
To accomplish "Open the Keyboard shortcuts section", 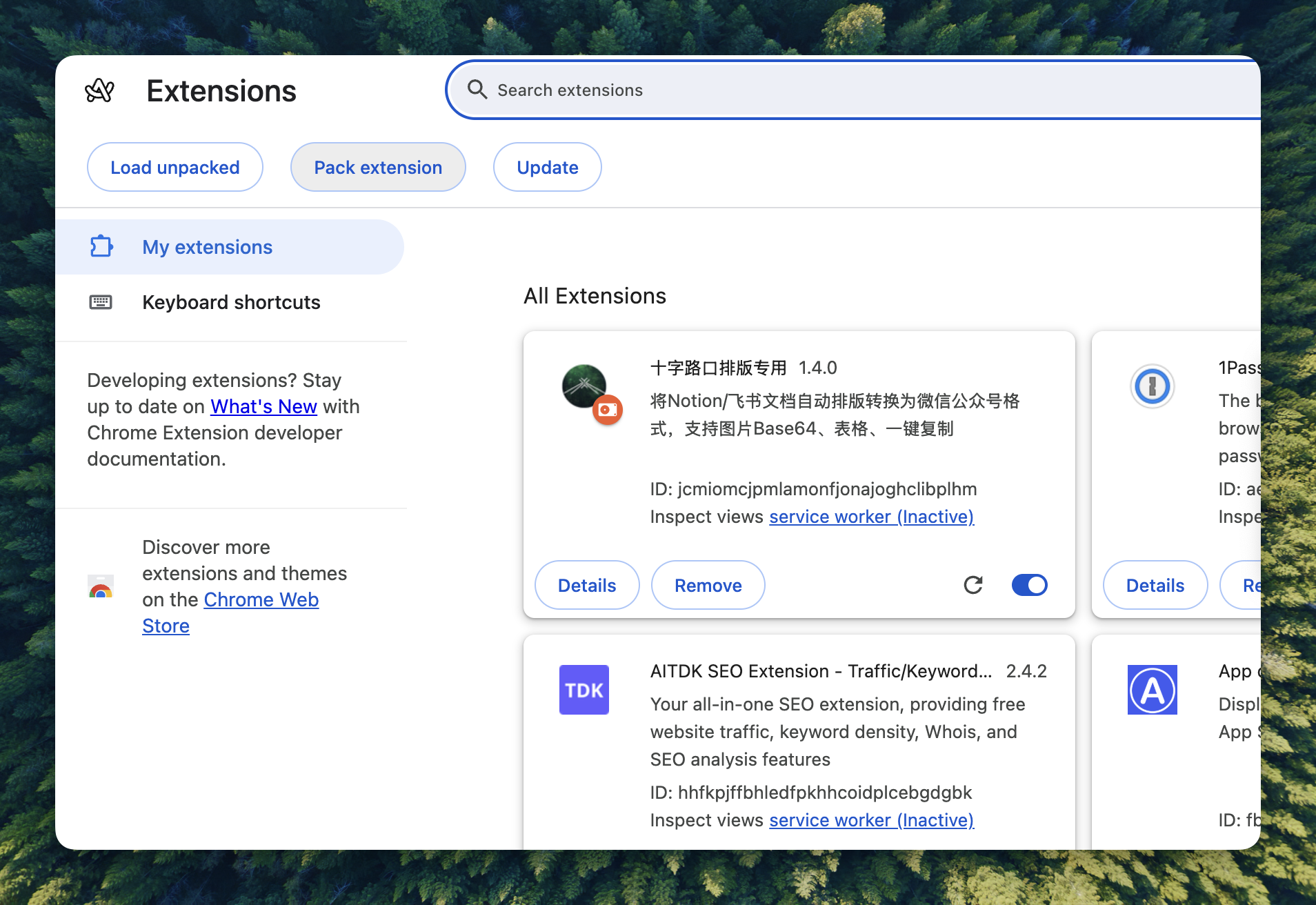I will (x=230, y=302).
